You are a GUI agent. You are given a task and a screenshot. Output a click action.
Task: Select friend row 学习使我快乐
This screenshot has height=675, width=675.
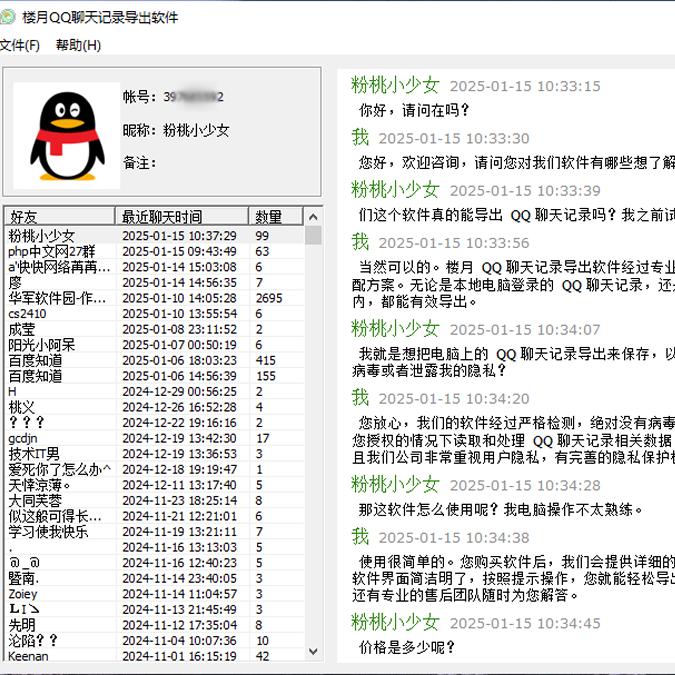(x=154, y=532)
